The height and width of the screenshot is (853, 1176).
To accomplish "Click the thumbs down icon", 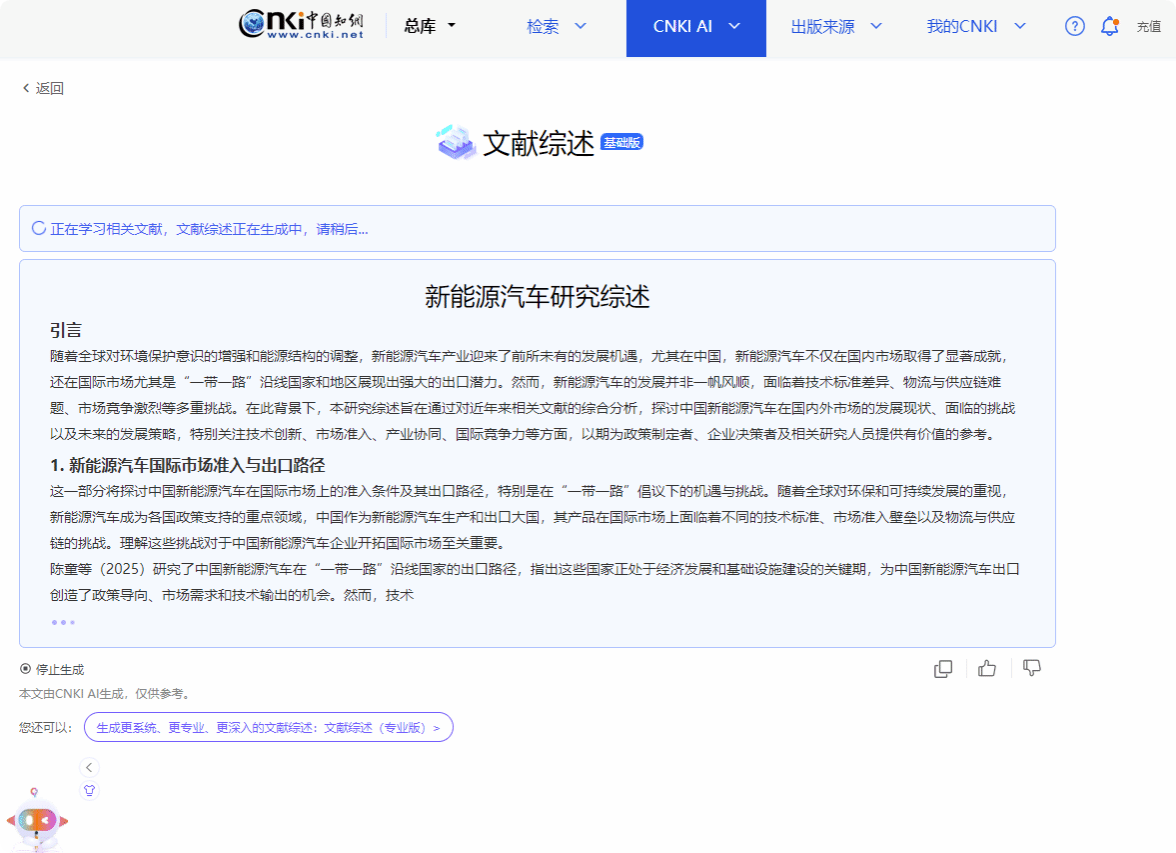I will [x=1032, y=668].
